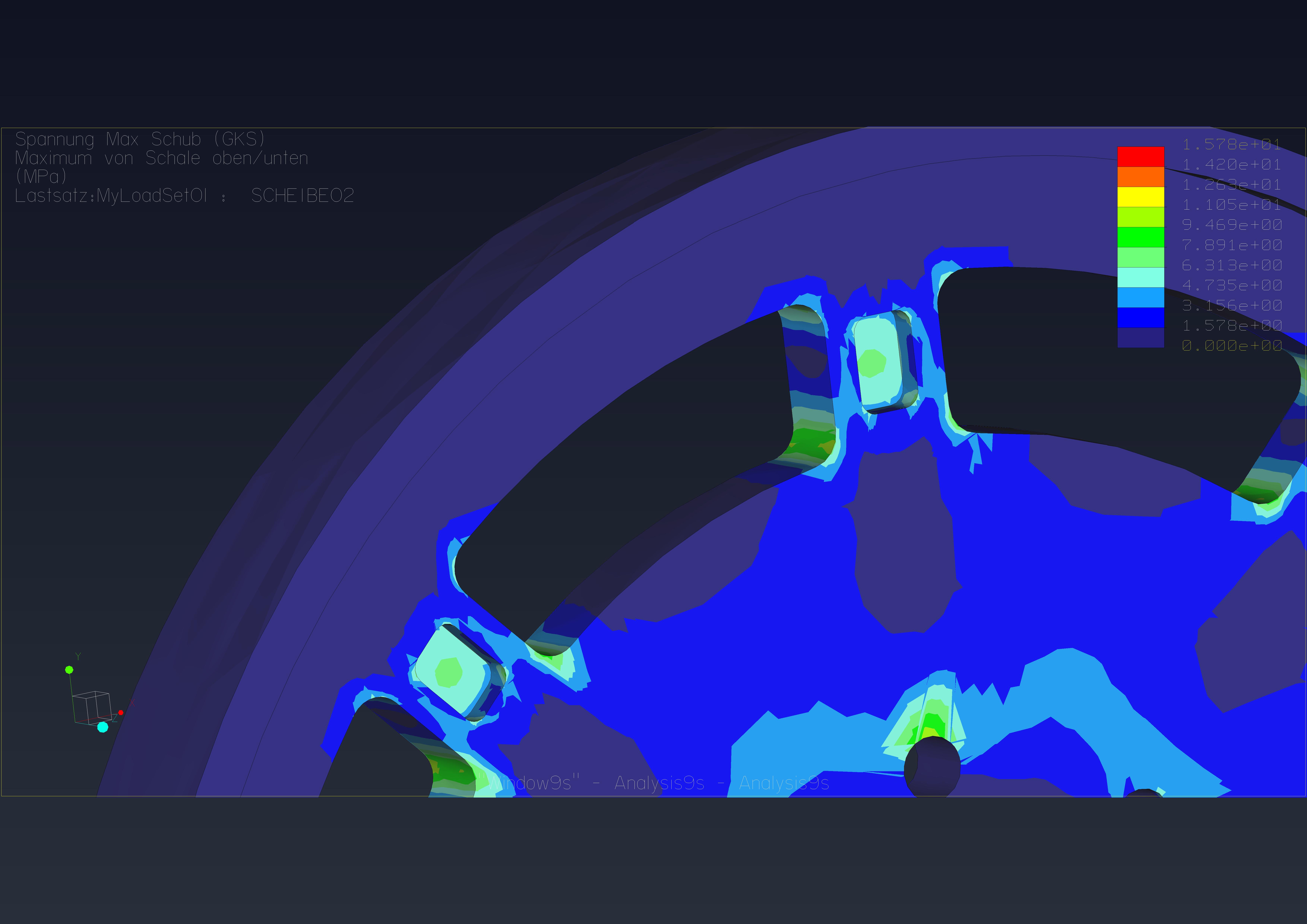
Task: Click the cyan Z axis dot of triad
Action: (x=102, y=727)
